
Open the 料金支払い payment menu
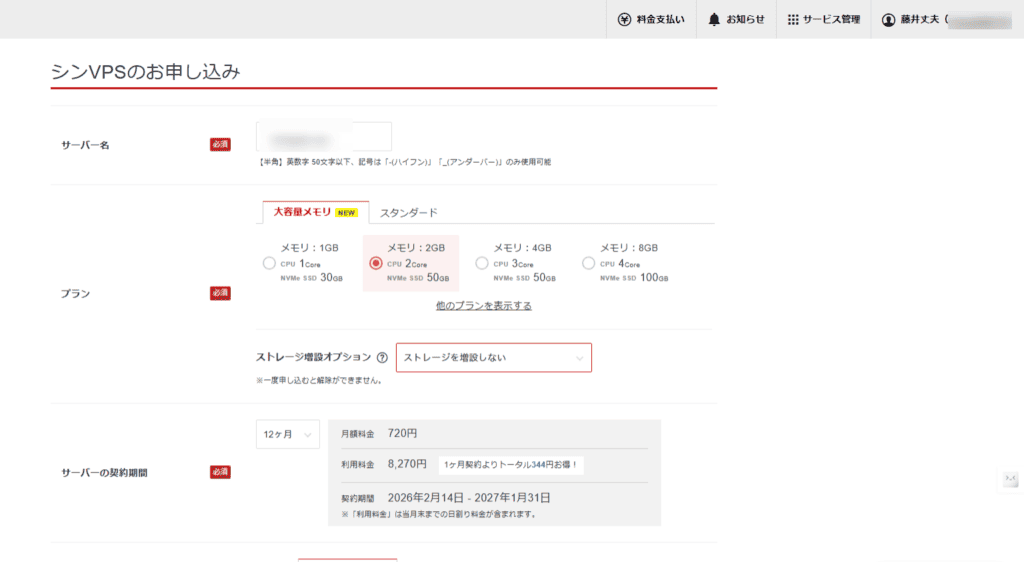(x=651, y=20)
